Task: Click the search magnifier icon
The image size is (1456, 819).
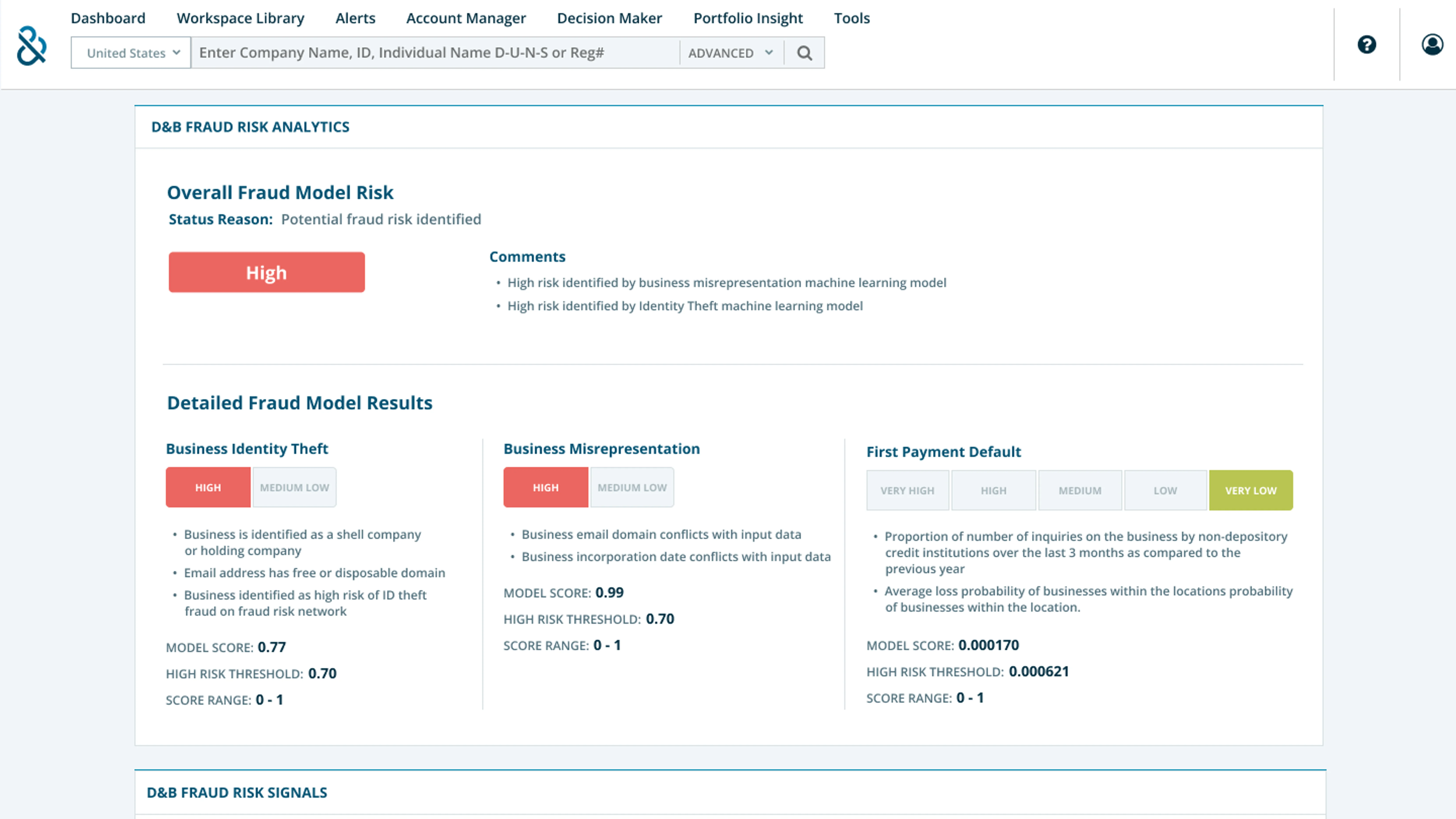Action: pyautogui.click(x=804, y=53)
